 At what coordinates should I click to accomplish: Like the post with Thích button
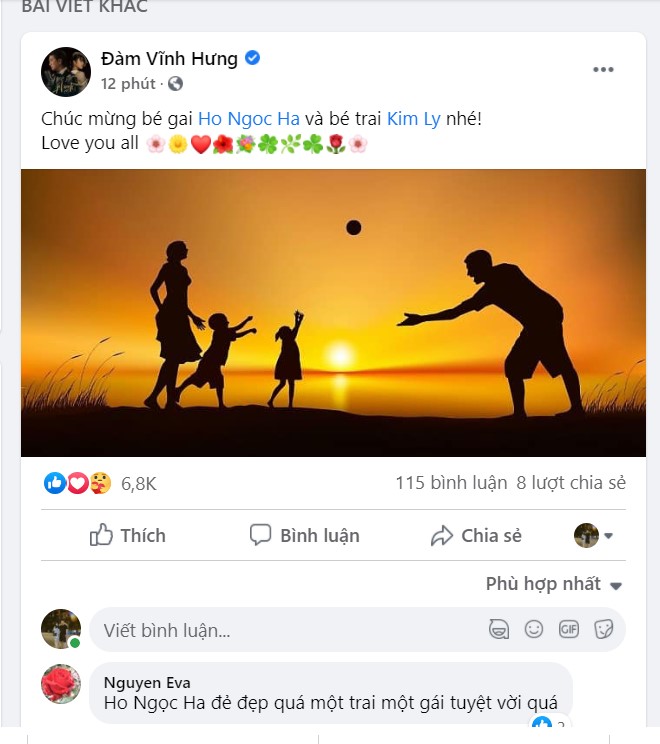point(128,536)
